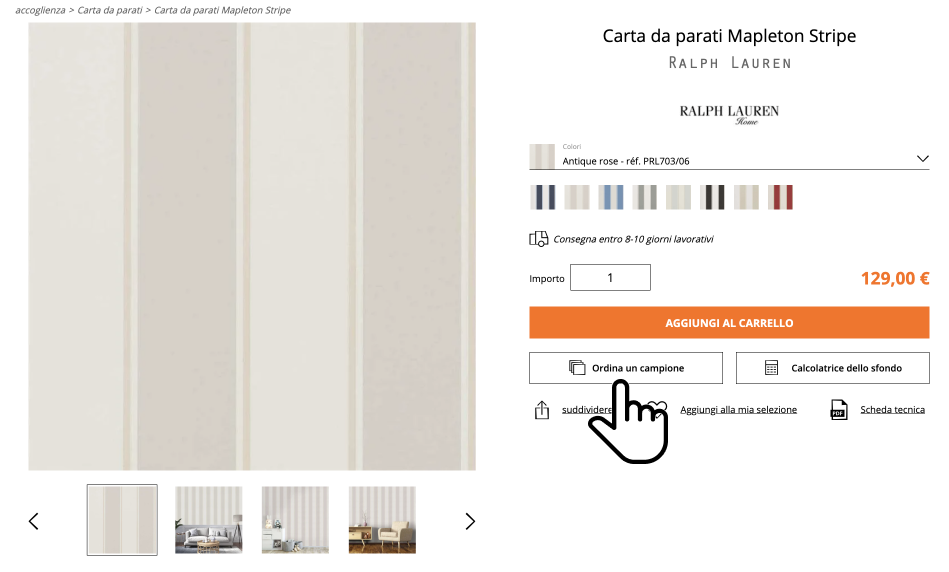Select the navy blue stripe swatch
The height and width of the screenshot is (572, 949).
[x=542, y=197]
